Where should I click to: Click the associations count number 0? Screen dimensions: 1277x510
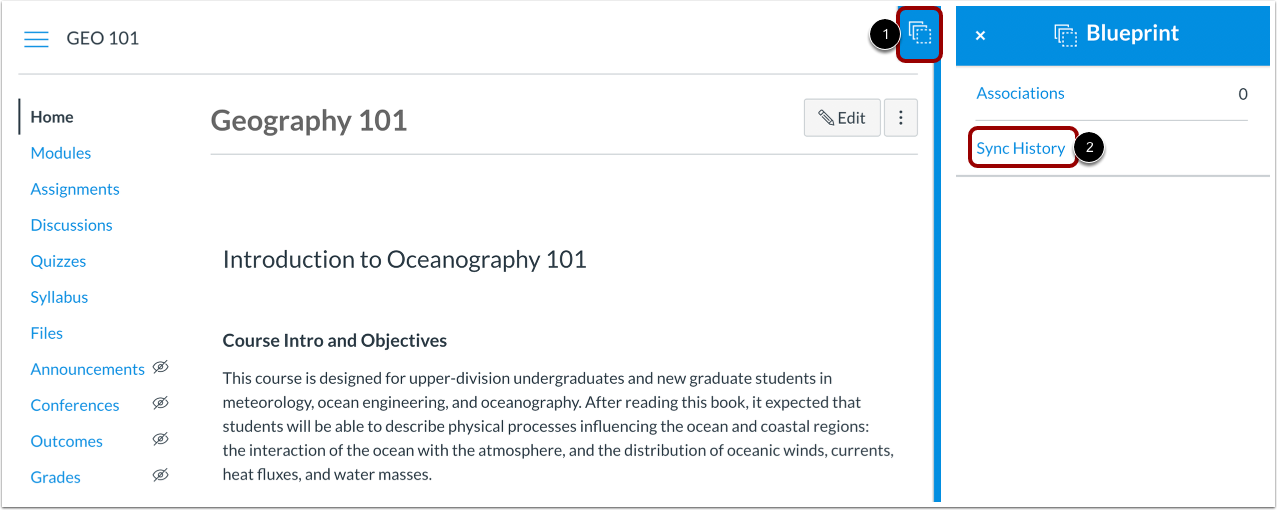tap(1243, 94)
